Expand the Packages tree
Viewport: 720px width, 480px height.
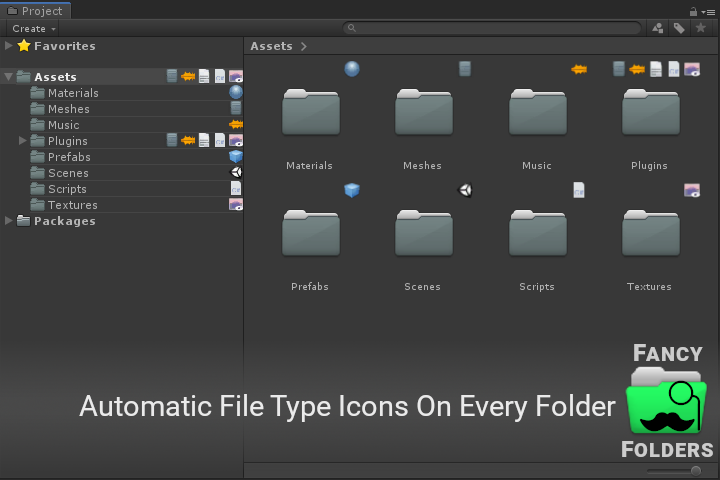pos(8,220)
